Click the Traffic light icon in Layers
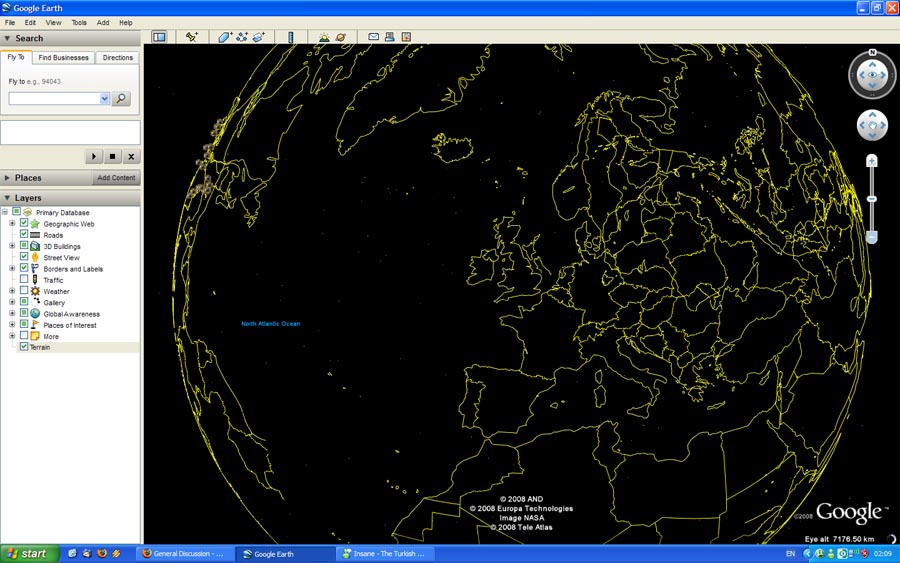 click(x=35, y=279)
